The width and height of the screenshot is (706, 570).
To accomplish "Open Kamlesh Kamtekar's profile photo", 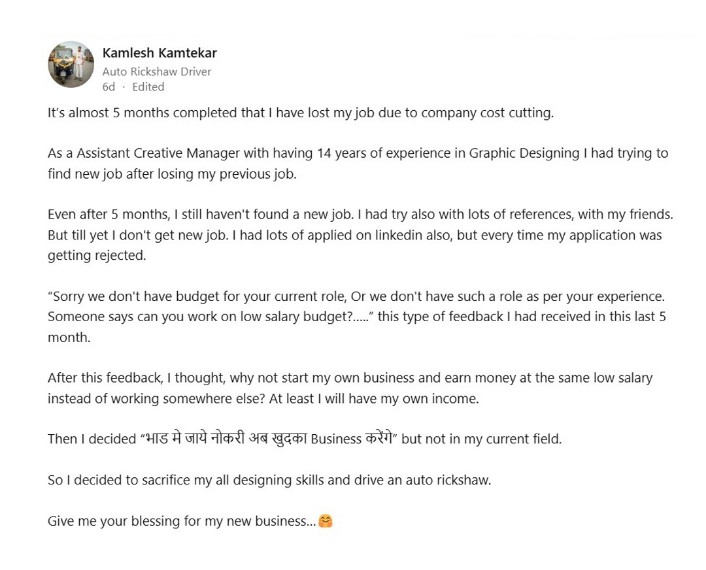I will (71, 64).
